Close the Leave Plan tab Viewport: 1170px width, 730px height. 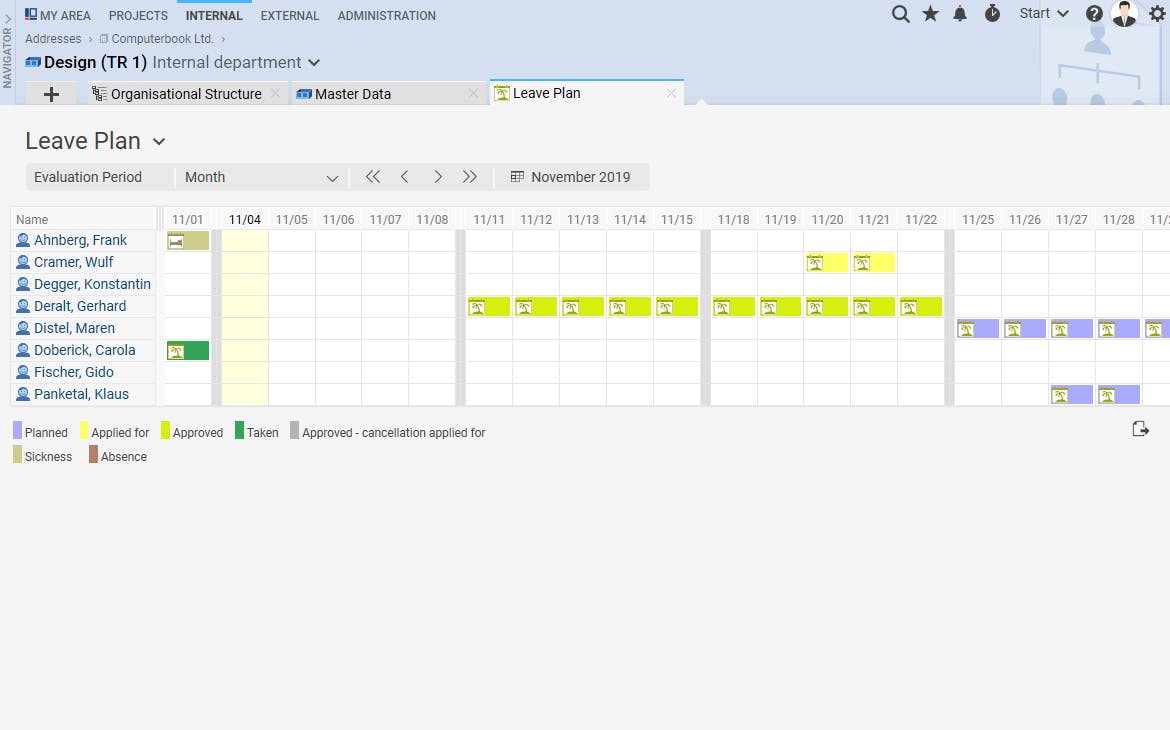671,93
